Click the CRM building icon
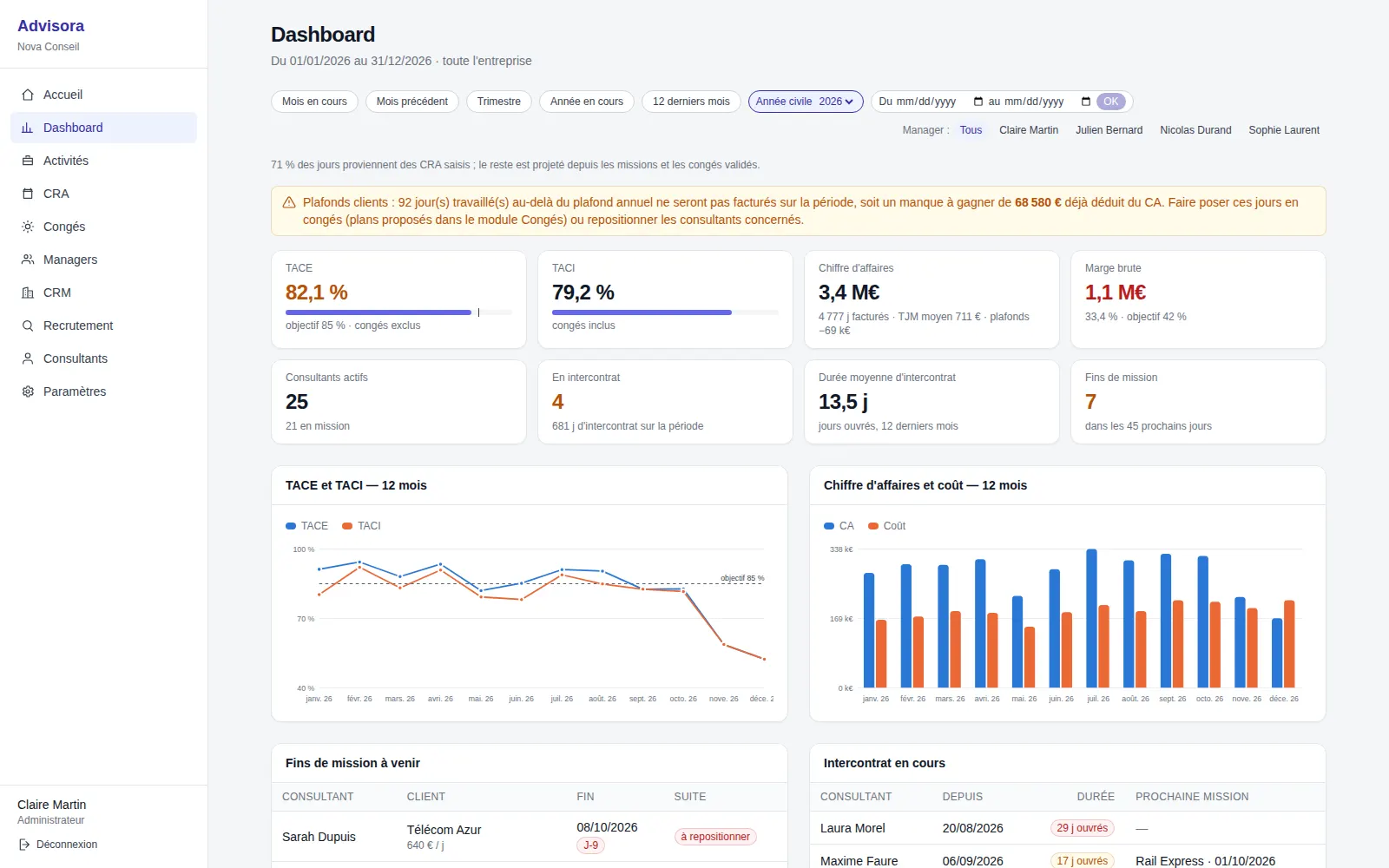 coord(28,293)
